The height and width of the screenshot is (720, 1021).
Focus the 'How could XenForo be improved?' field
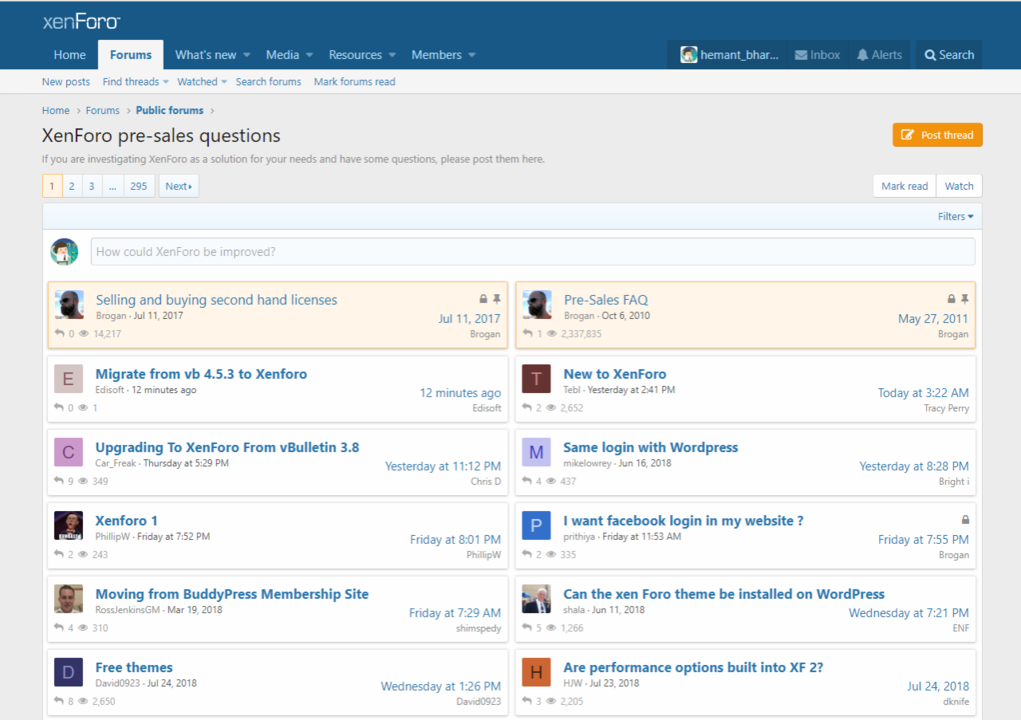tap(533, 251)
